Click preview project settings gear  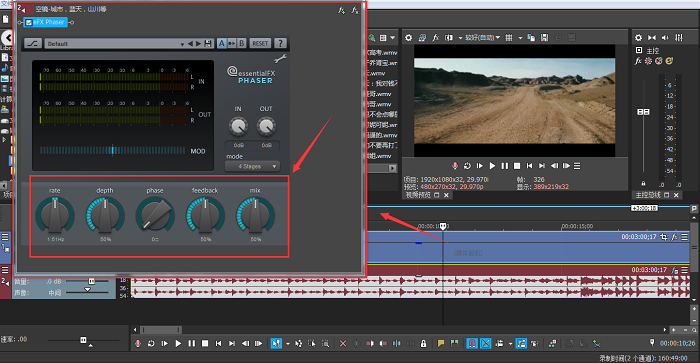click(x=408, y=38)
